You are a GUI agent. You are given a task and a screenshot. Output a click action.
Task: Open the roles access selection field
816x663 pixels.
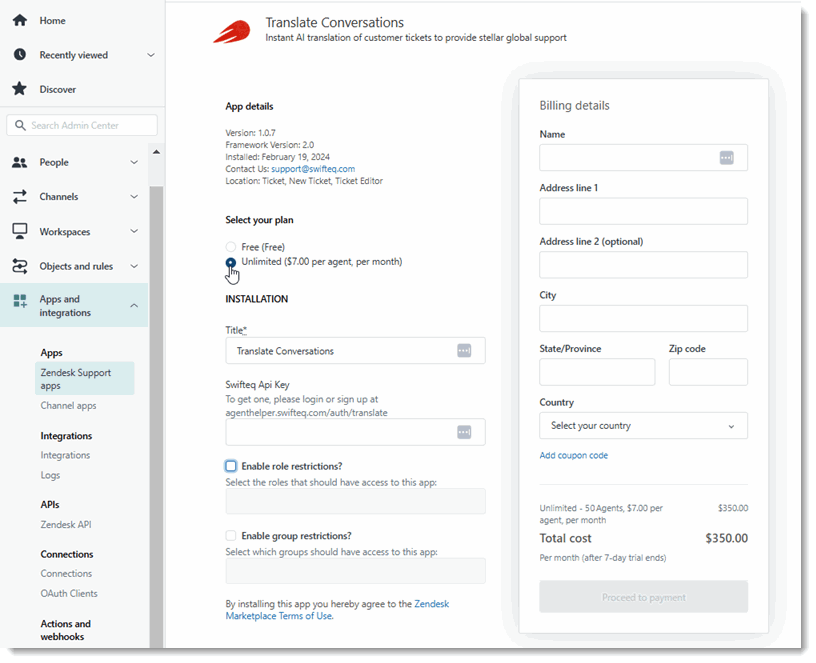(x=355, y=501)
